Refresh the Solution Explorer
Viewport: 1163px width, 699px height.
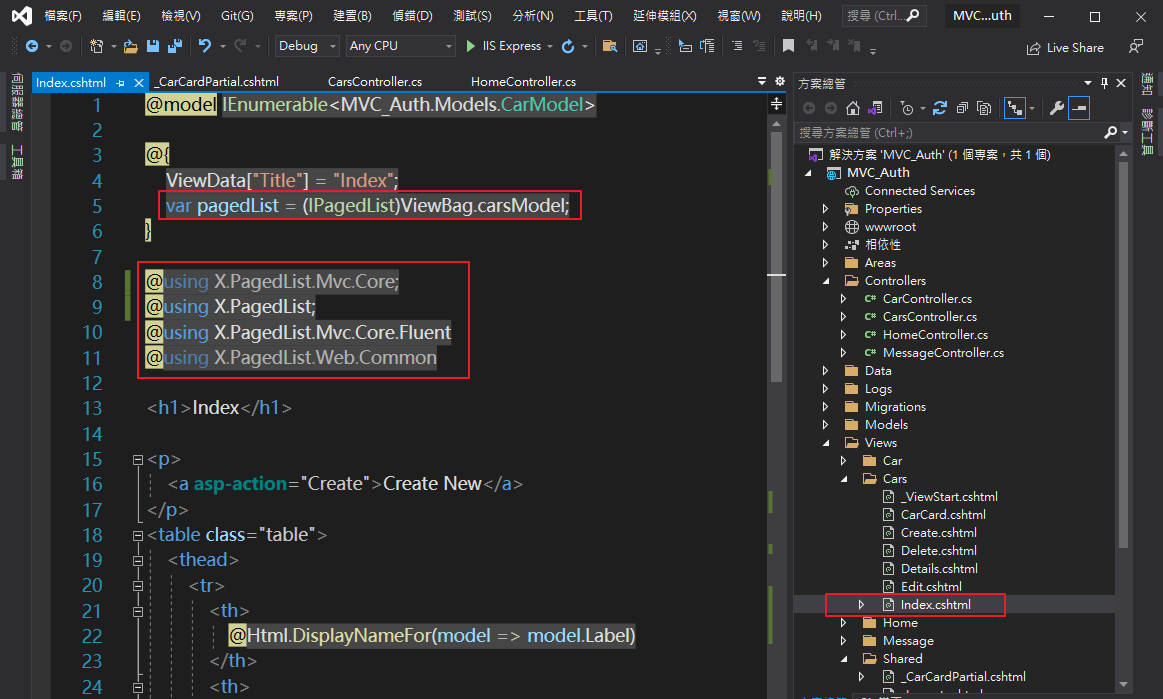coord(940,108)
